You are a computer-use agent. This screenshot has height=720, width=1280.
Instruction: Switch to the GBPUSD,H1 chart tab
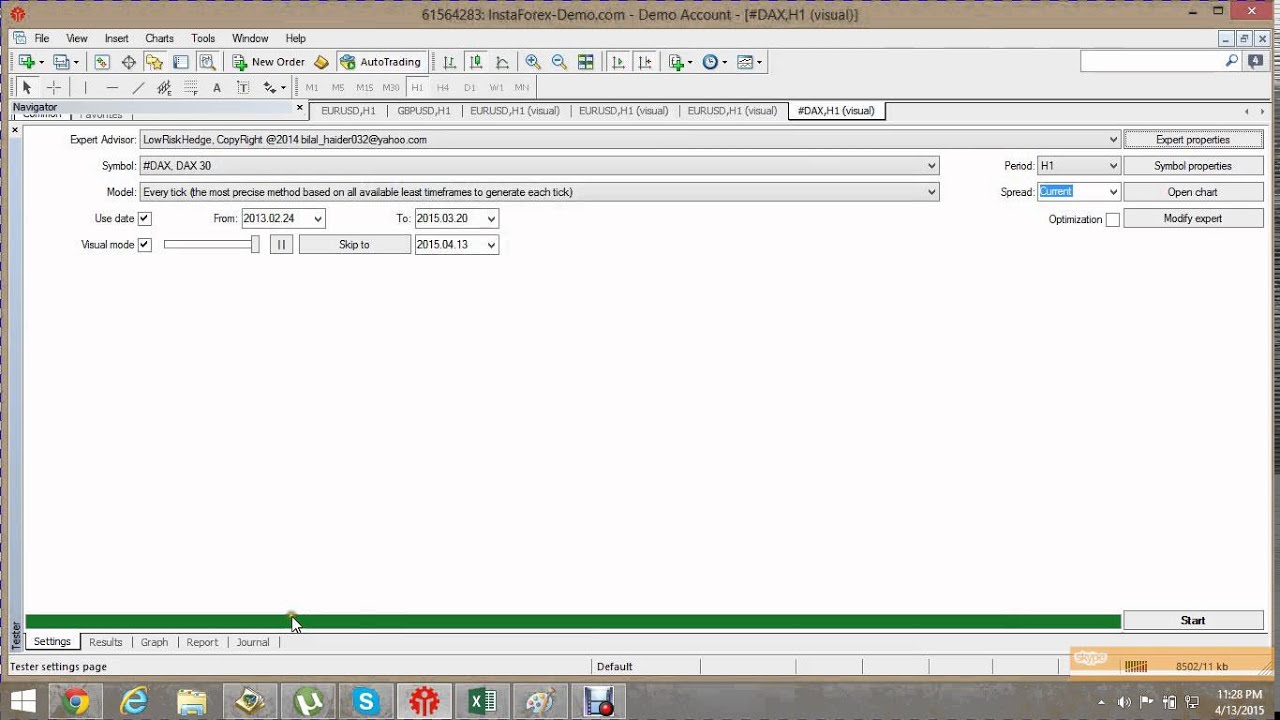coord(424,111)
